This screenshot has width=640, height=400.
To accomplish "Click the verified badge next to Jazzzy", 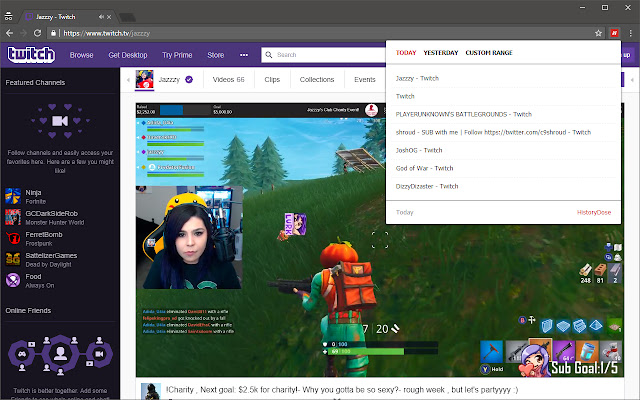I will 189,80.
